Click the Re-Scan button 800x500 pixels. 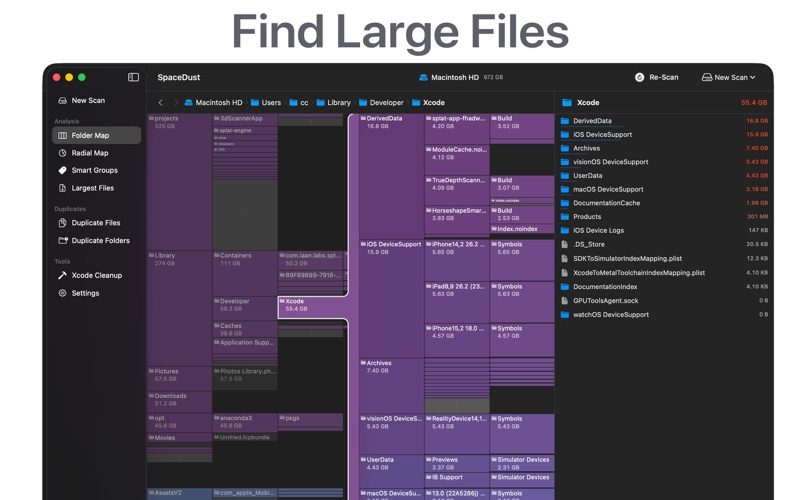tap(657, 77)
